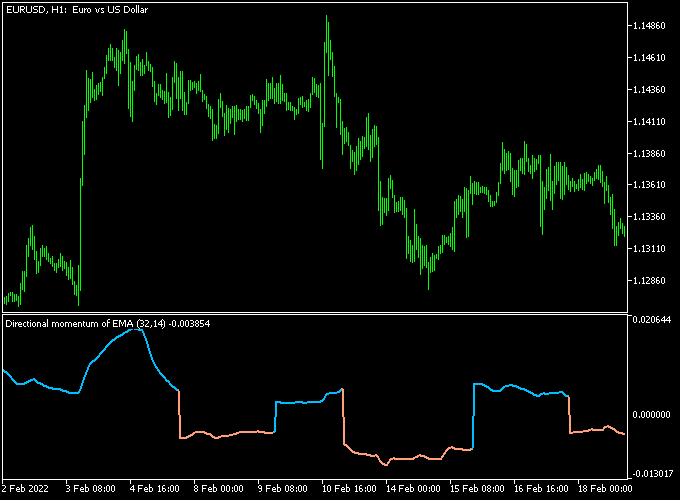Click the 1.14860 price level
Image resolution: width=680 pixels, height=500 pixels.
(649, 26)
